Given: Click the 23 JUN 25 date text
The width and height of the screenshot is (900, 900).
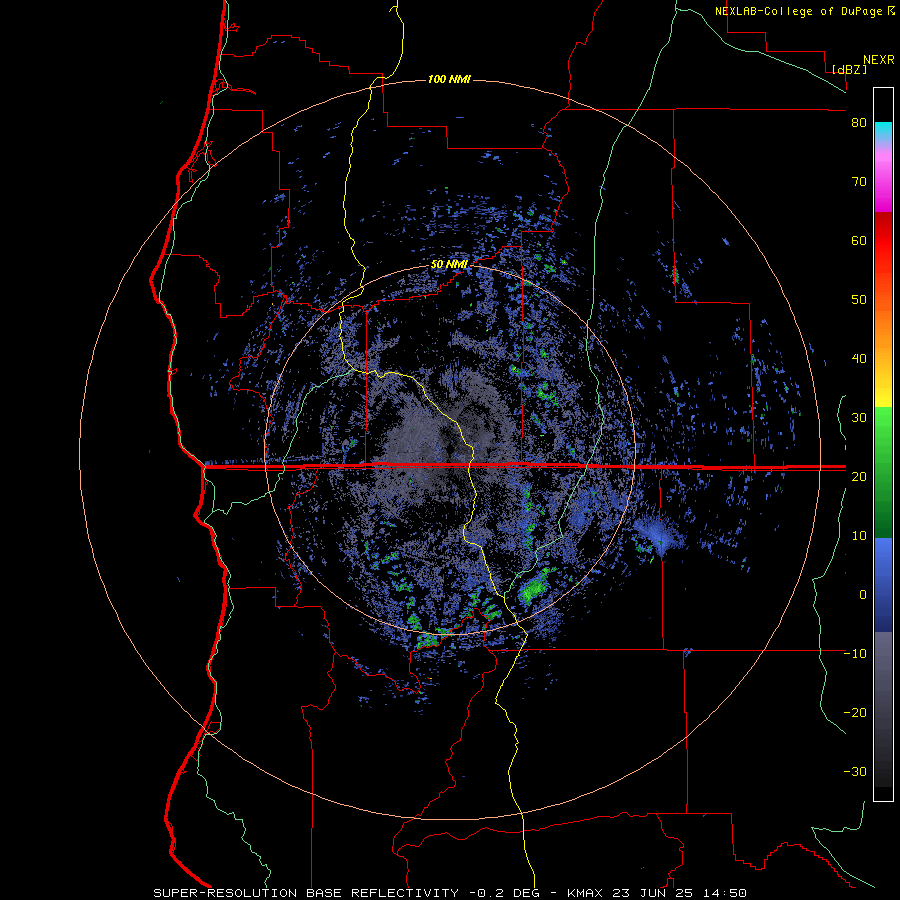Looking at the screenshot, I should click(653, 893).
